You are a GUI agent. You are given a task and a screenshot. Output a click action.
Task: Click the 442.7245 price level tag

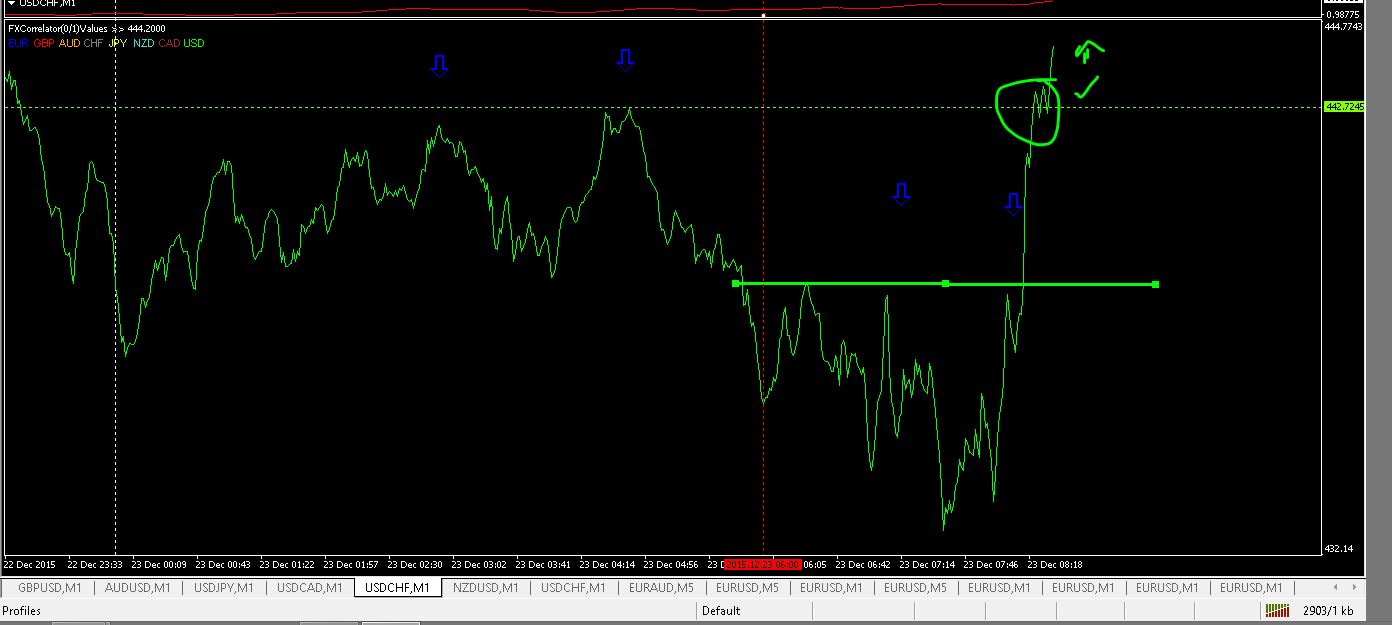1342,106
